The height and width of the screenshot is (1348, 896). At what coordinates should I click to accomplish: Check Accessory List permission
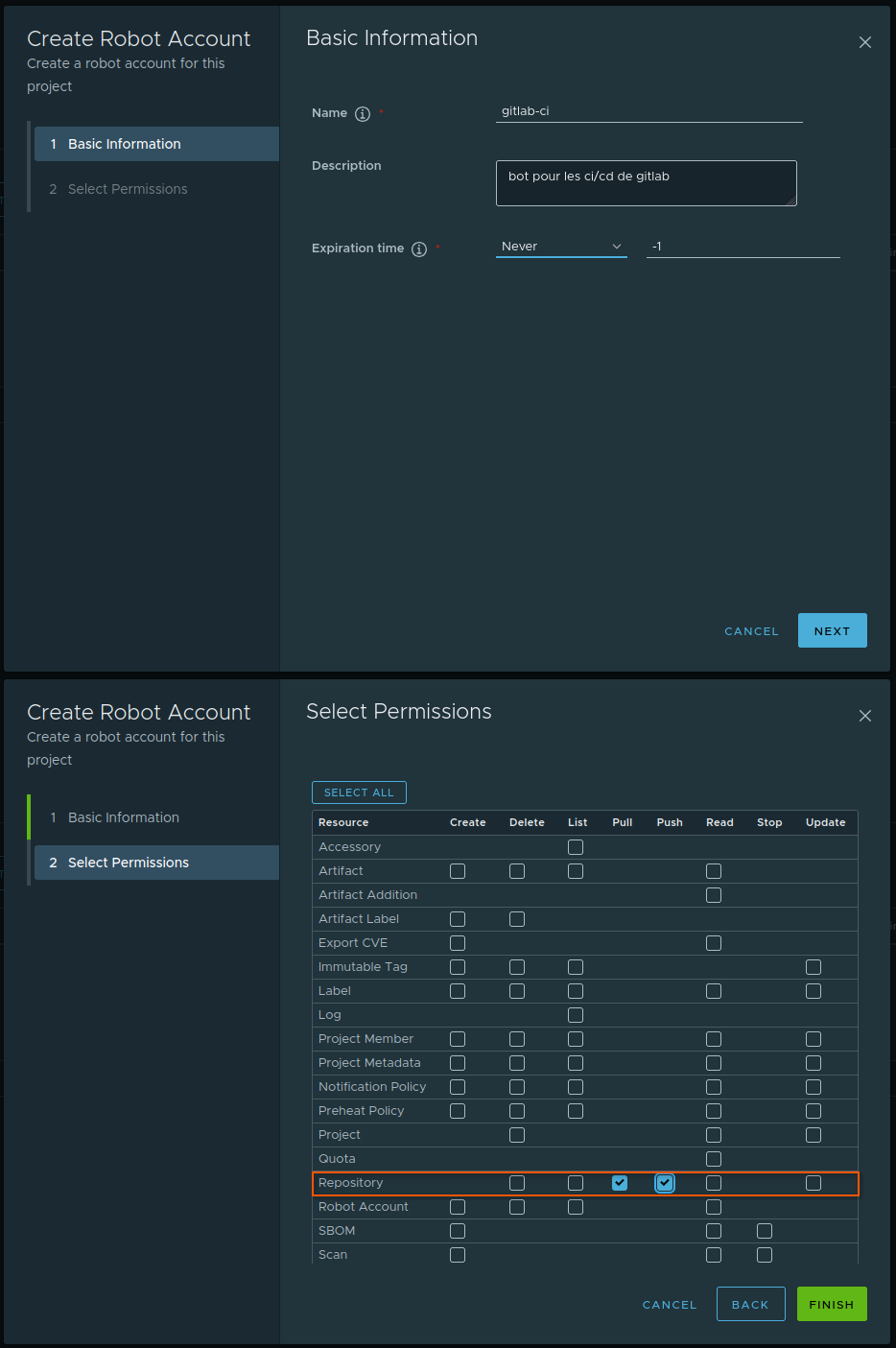click(x=576, y=847)
